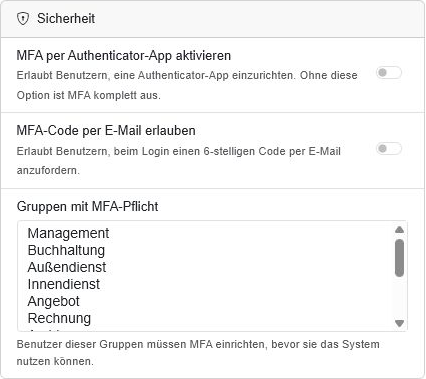Image resolution: width=426 pixels, height=379 pixels.
Task: Select Außendienst in the groups list
Action: coord(67,267)
